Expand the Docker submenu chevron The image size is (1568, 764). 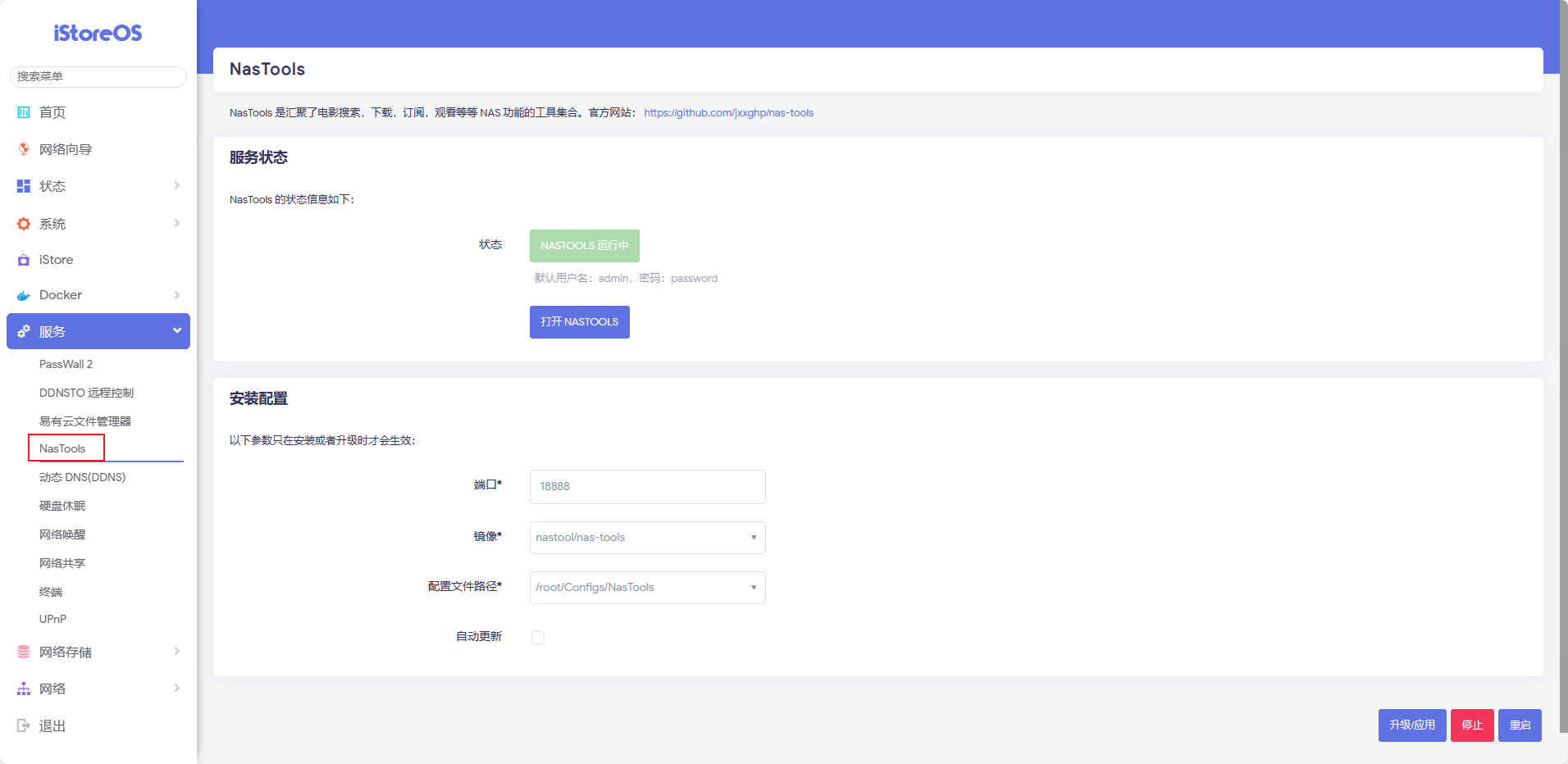tap(176, 295)
